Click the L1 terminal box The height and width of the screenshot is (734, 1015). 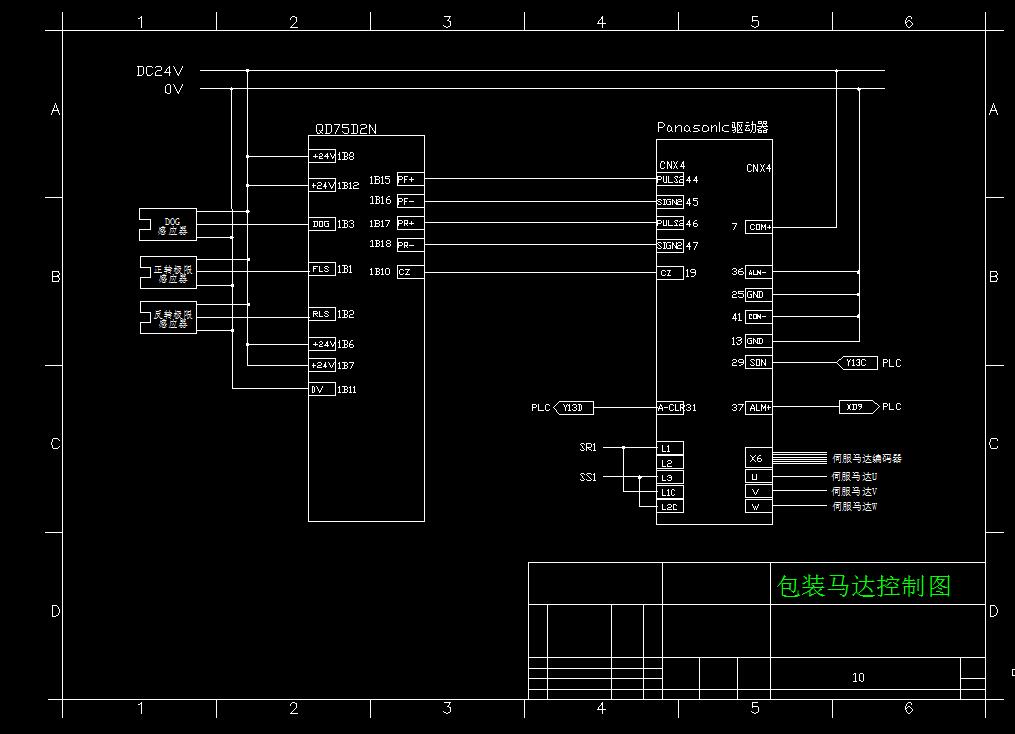coord(671,448)
